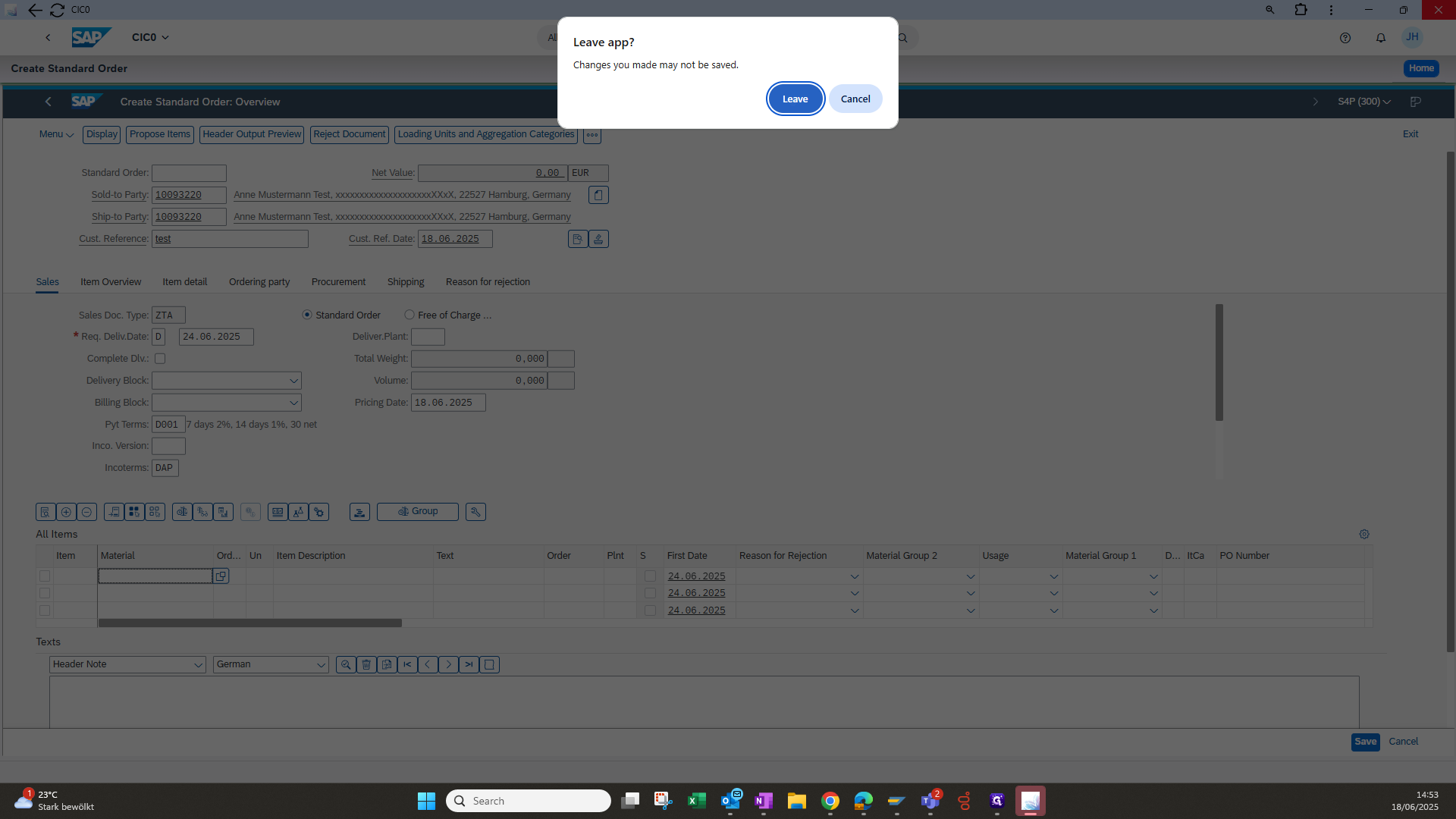Click the flask icon in items toolbar
Screen dimensions: 1456x819
[299, 513]
